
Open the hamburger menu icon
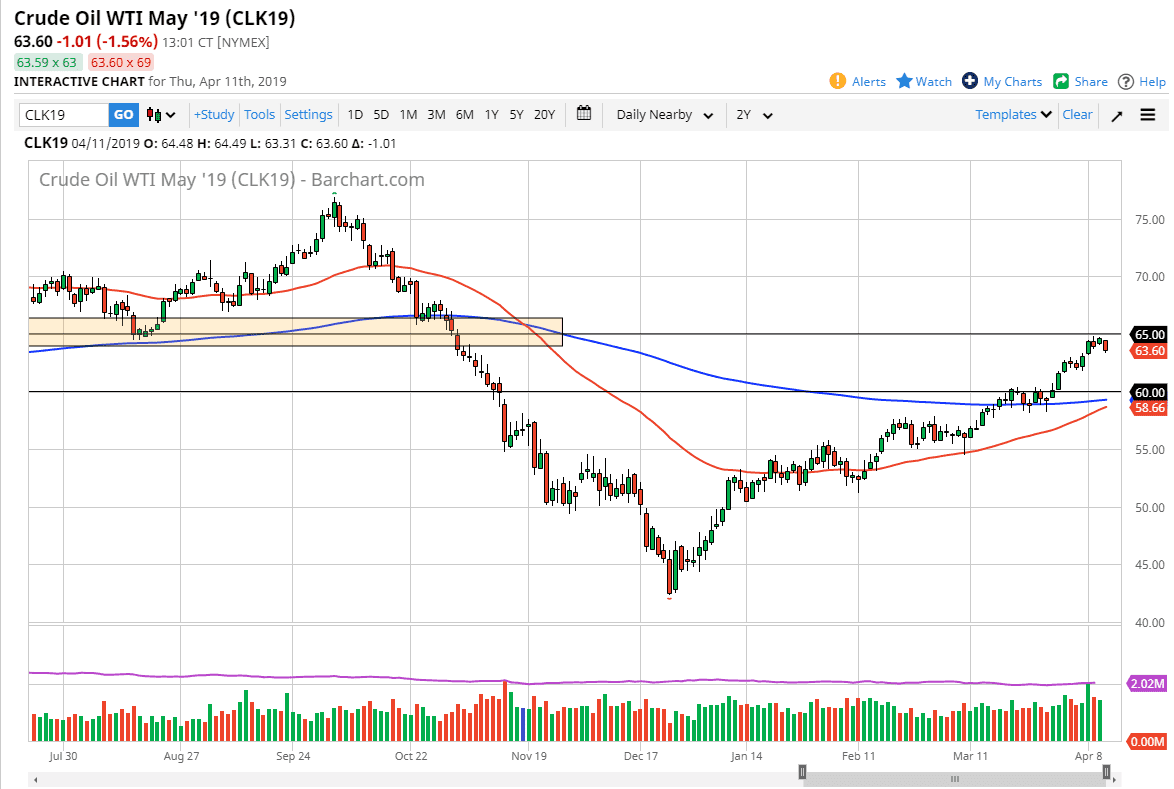1148,114
